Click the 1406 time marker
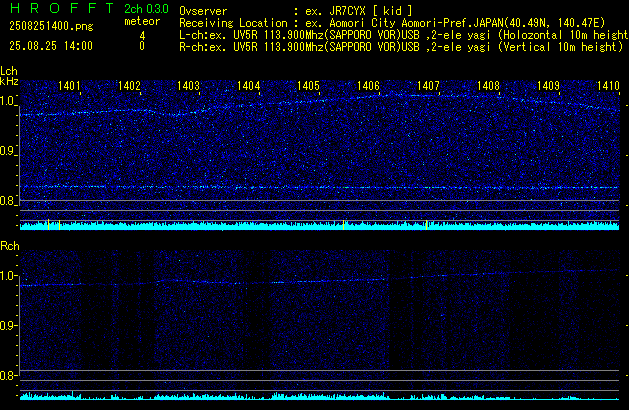The height and width of the screenshot is (410, 629). pyautogui.click(x=368, y=86)
